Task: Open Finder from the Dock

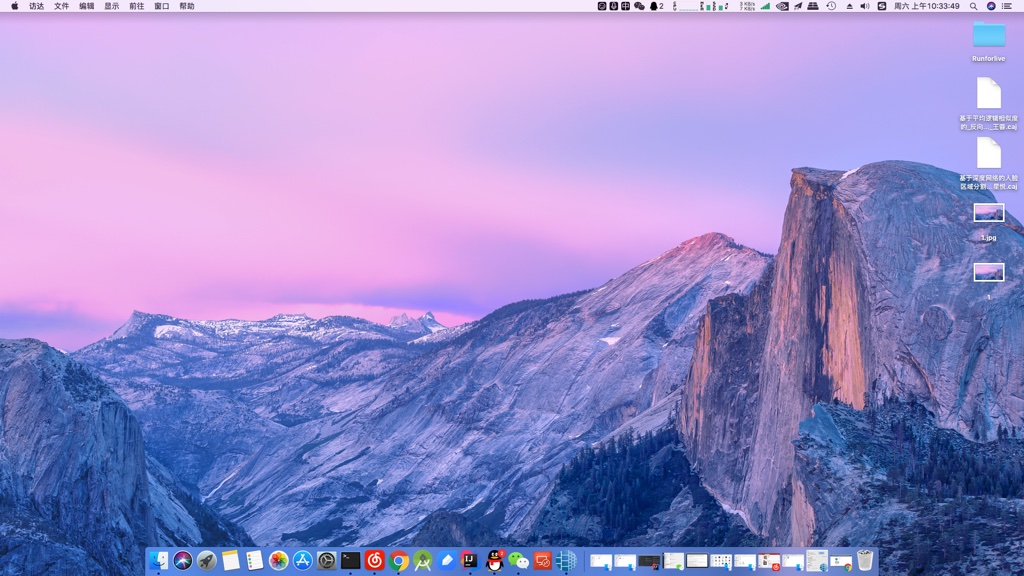Action: 159,560
